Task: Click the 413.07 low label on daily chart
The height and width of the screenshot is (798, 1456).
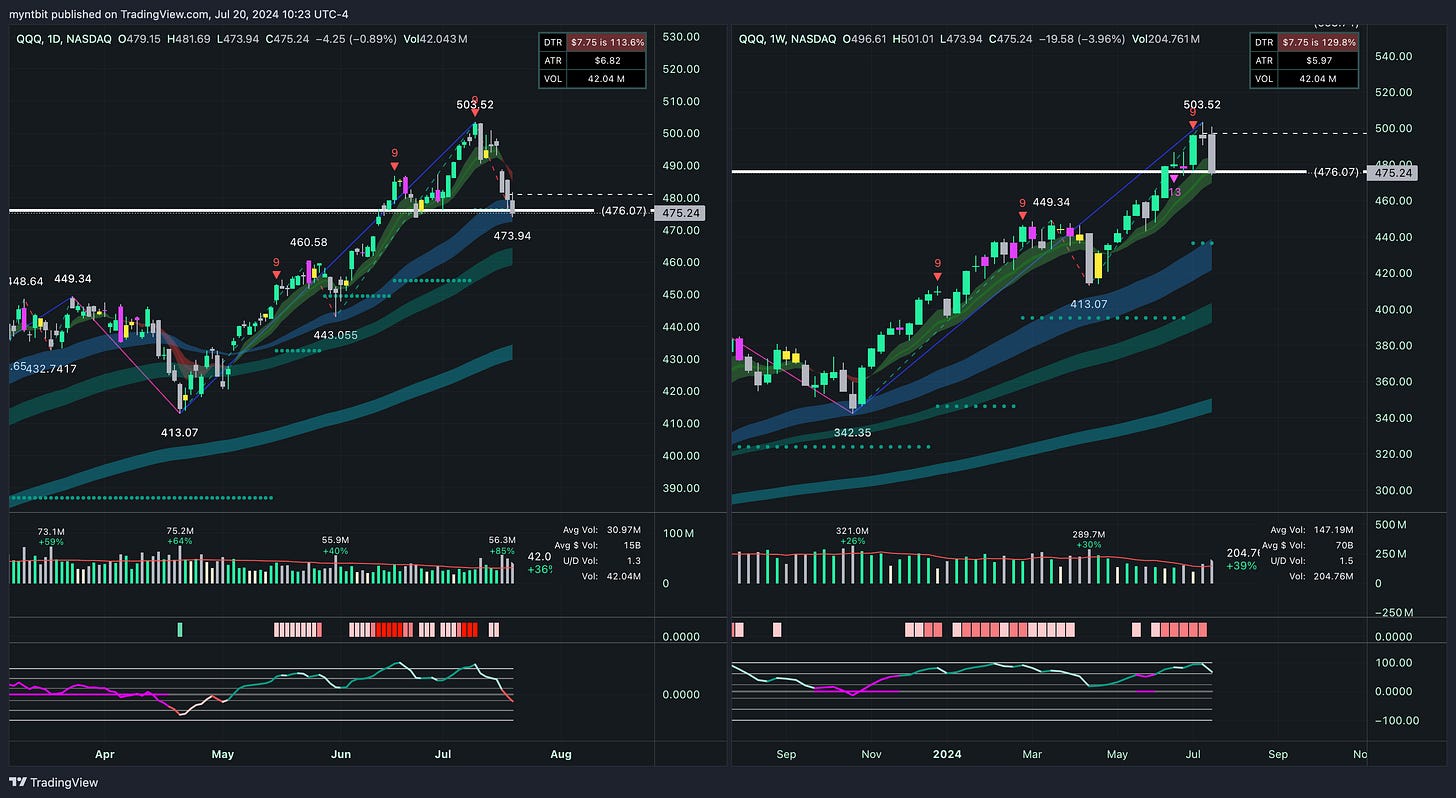Action: tap(180, 432)
